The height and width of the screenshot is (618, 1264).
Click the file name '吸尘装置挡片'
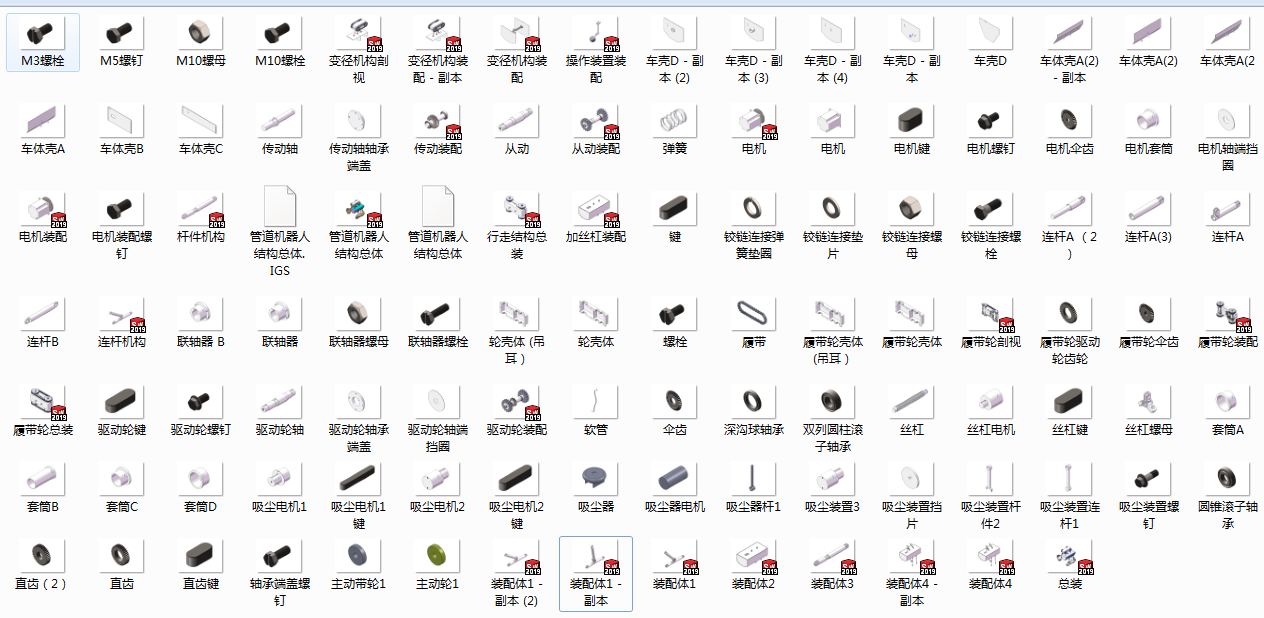[912, 514]
